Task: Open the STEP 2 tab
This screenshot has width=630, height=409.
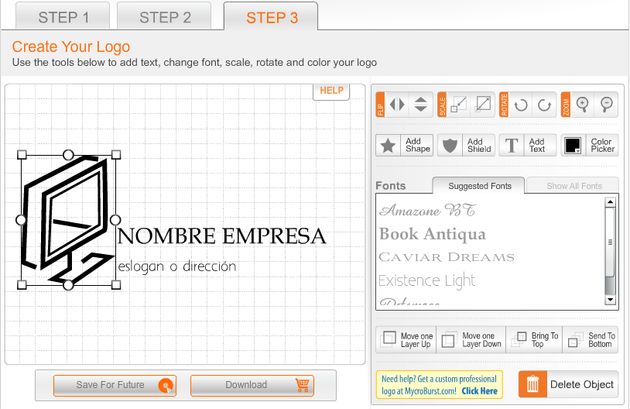Action: click(165, 17)
